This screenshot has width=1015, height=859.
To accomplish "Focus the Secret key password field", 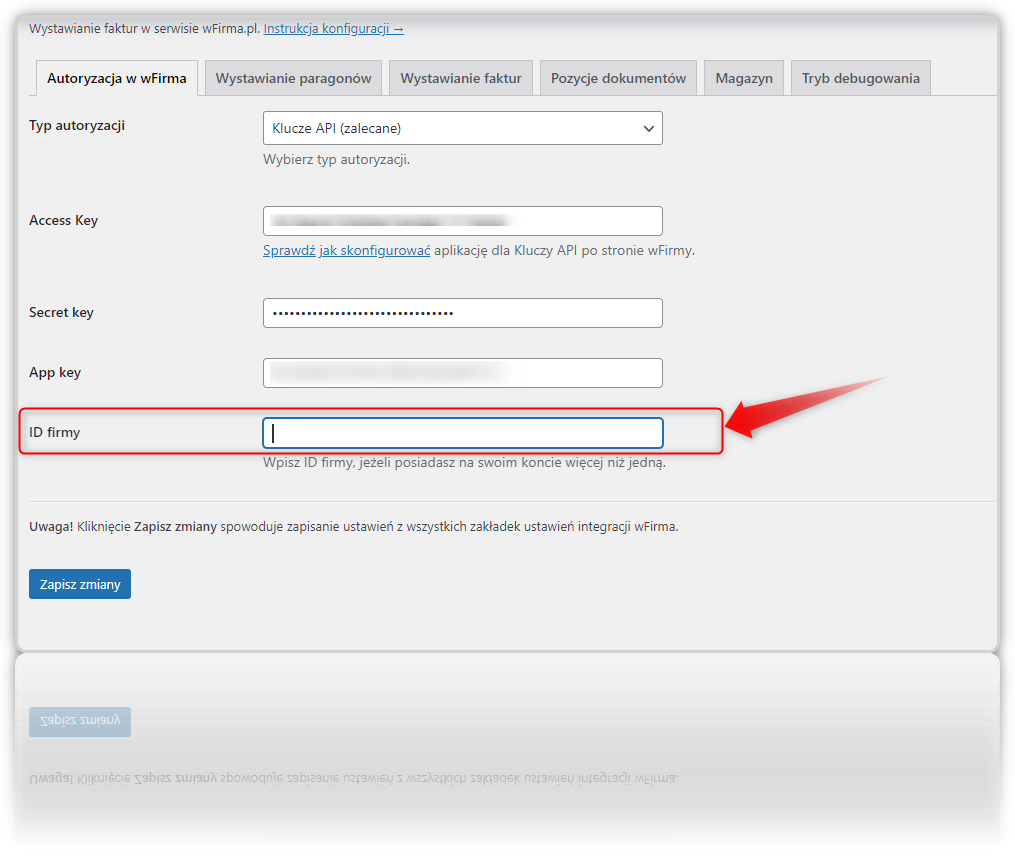I will tap(463, 313).
